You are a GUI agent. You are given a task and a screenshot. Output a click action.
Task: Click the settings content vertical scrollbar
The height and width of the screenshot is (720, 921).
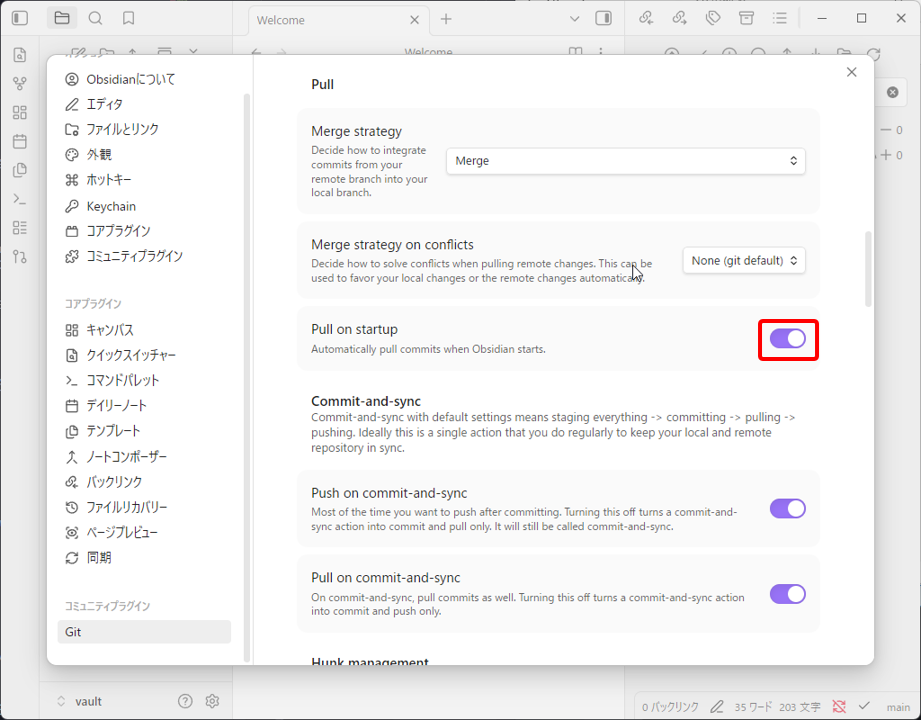click(x=868, y=269)
